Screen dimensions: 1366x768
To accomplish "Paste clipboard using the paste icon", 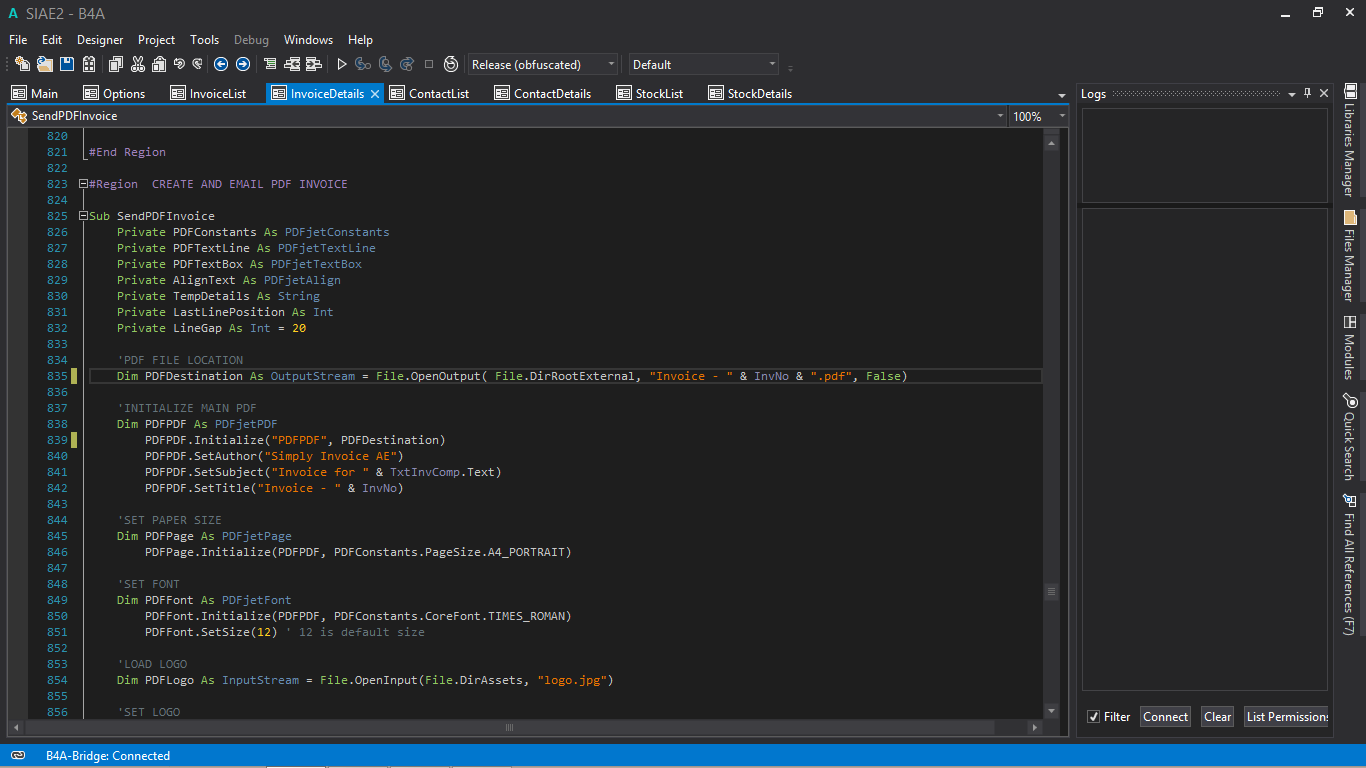I will point(158,64).
